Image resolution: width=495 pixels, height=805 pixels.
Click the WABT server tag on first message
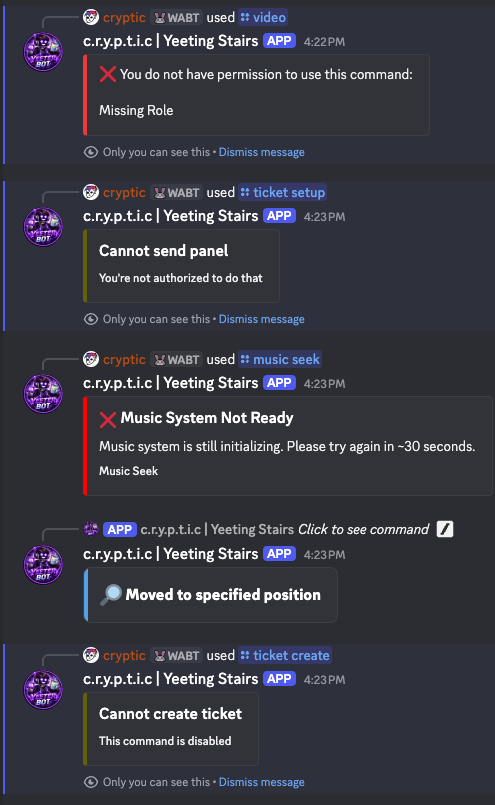point(177,17)
